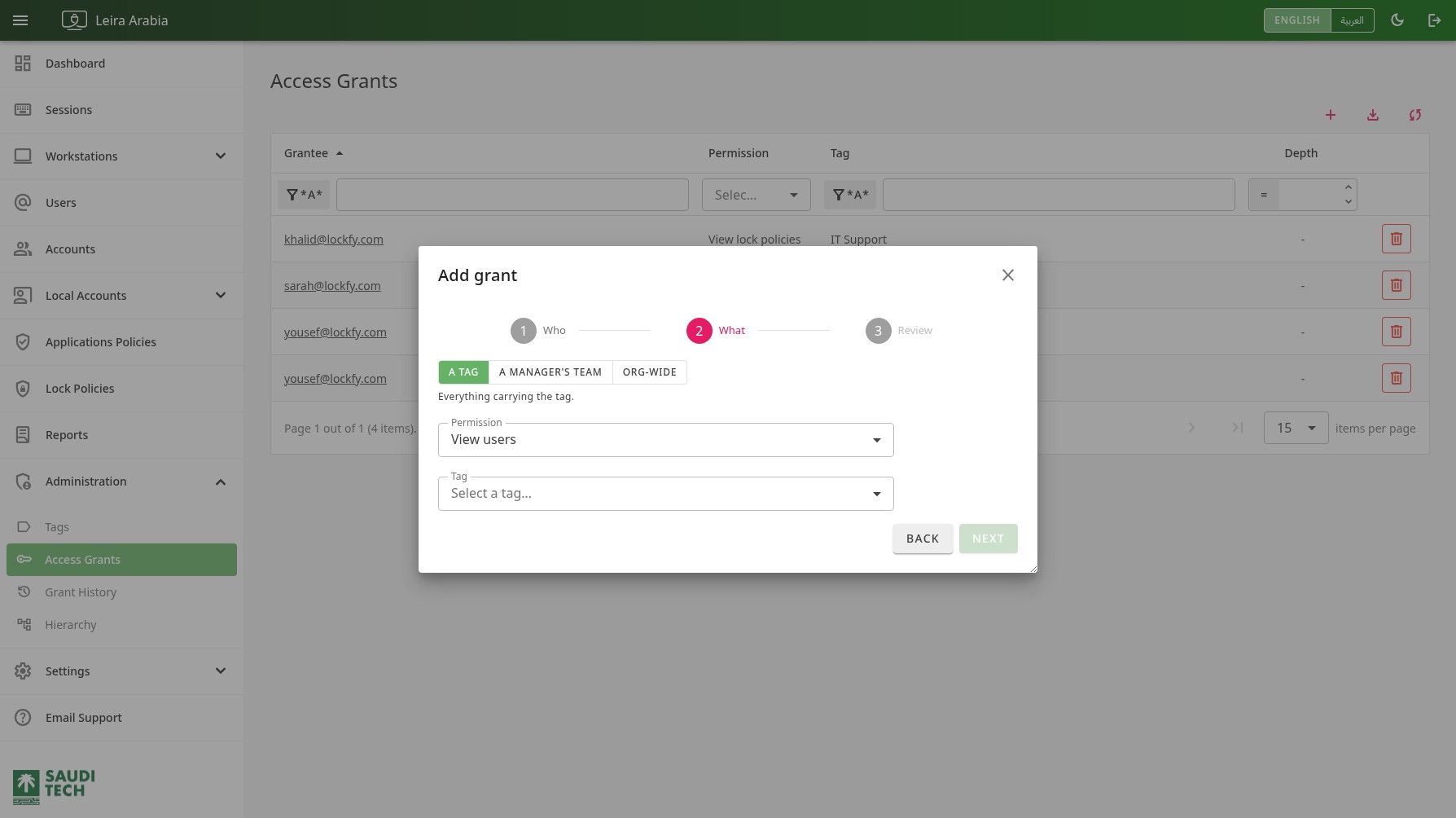Open Reports page from sidebar
The image size is (1456, 818).
coord(121,435)
